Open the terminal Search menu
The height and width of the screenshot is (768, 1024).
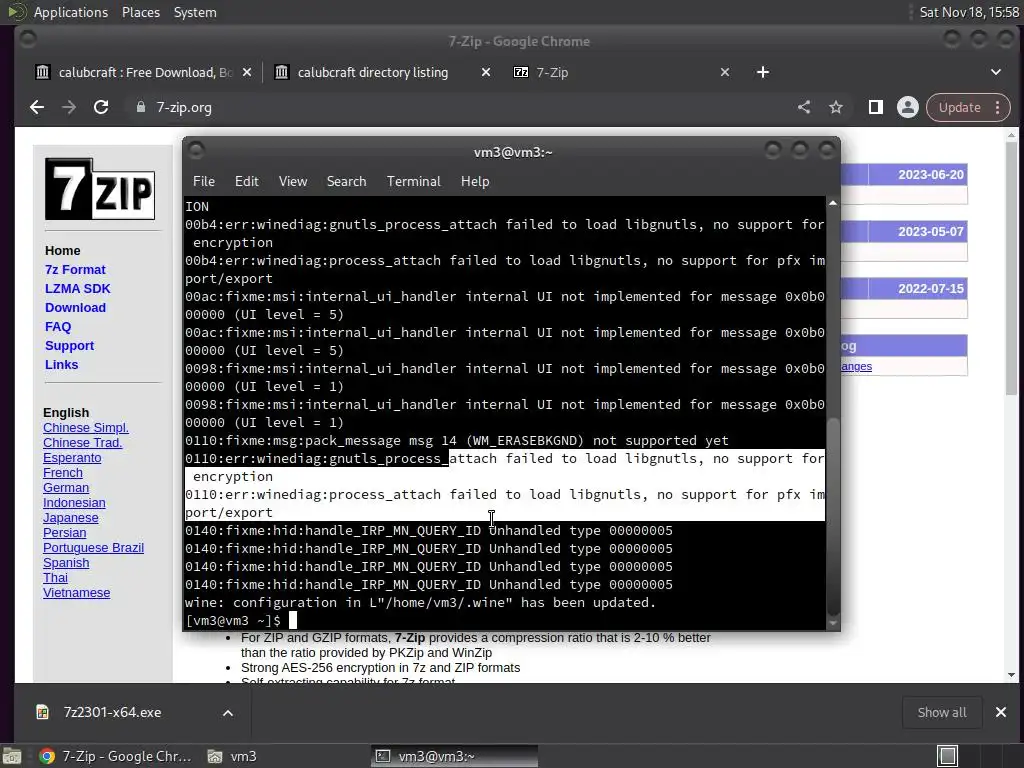click(346, 181)
